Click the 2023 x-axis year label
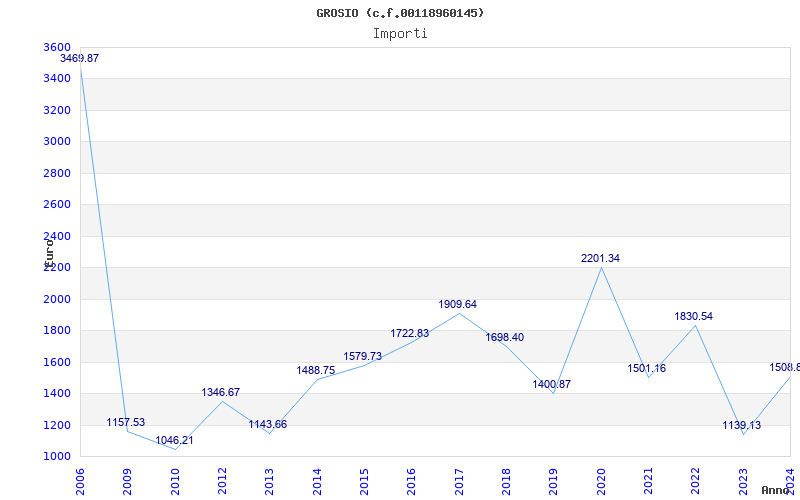Viewport: 800px width, 500px height. coord(743,482)
